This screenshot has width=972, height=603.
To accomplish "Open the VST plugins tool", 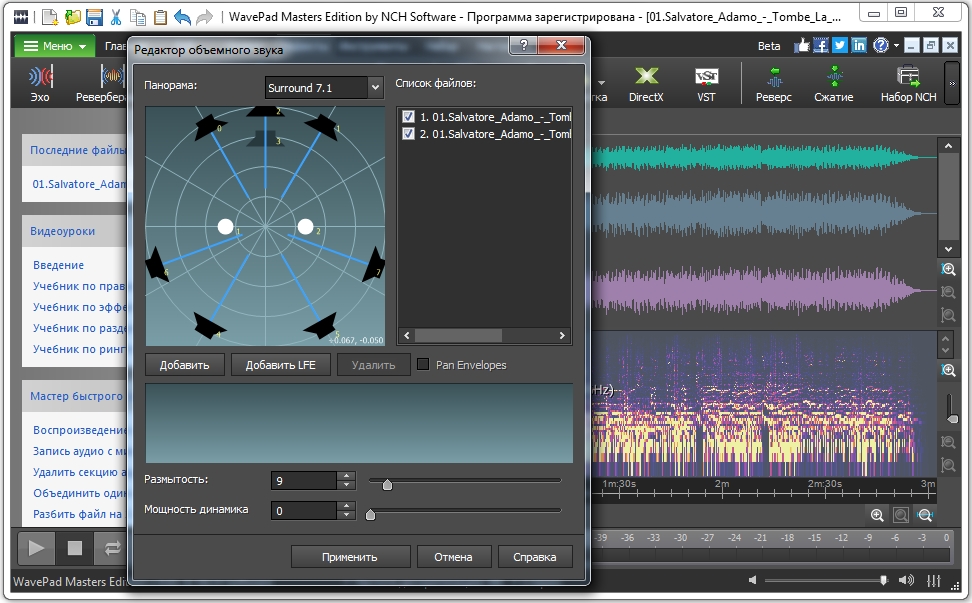I will point(706,84).
